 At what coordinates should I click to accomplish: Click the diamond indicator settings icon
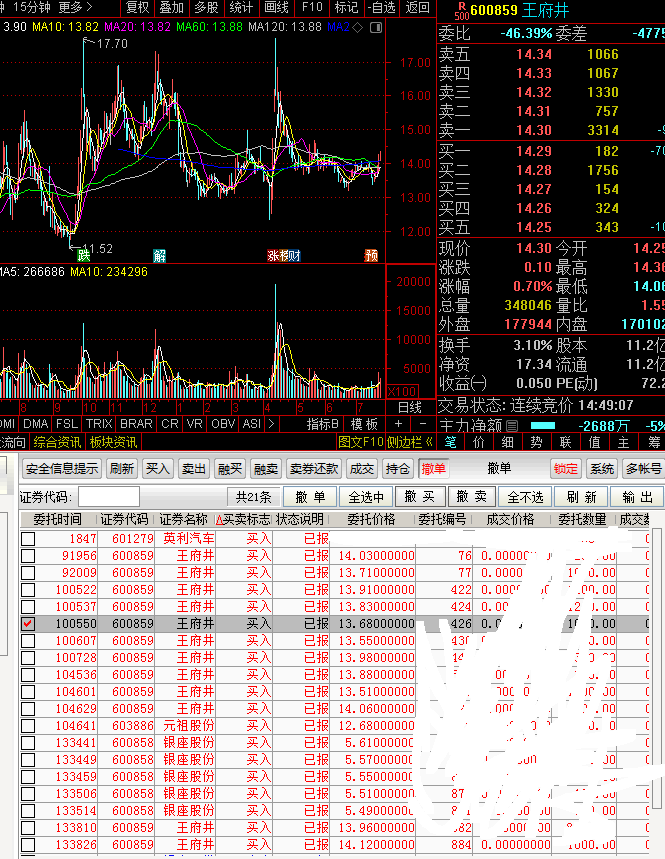[x=358, y=27]
